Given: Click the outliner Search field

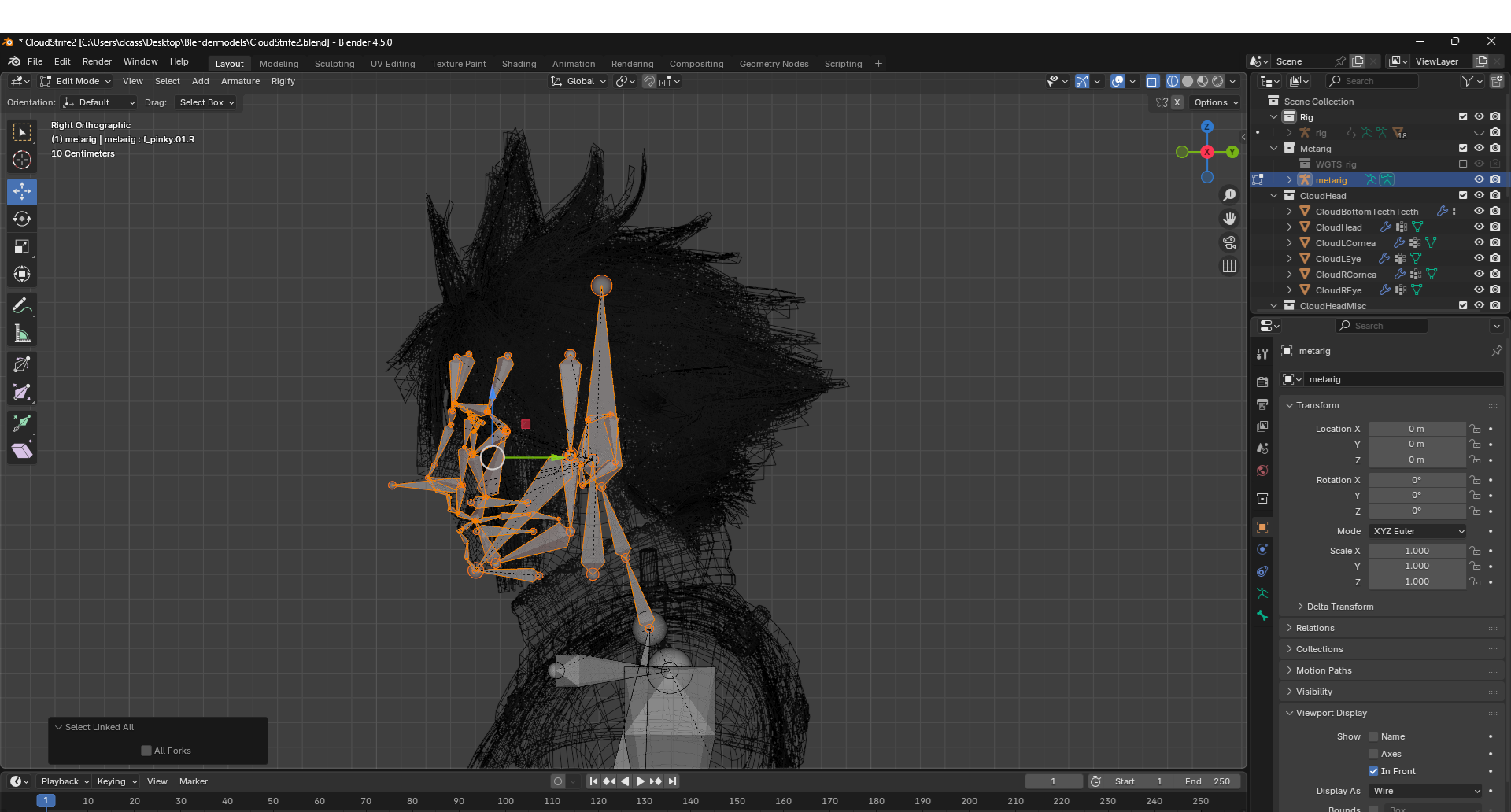Looking at the screenshot, I should [1372, 81].
